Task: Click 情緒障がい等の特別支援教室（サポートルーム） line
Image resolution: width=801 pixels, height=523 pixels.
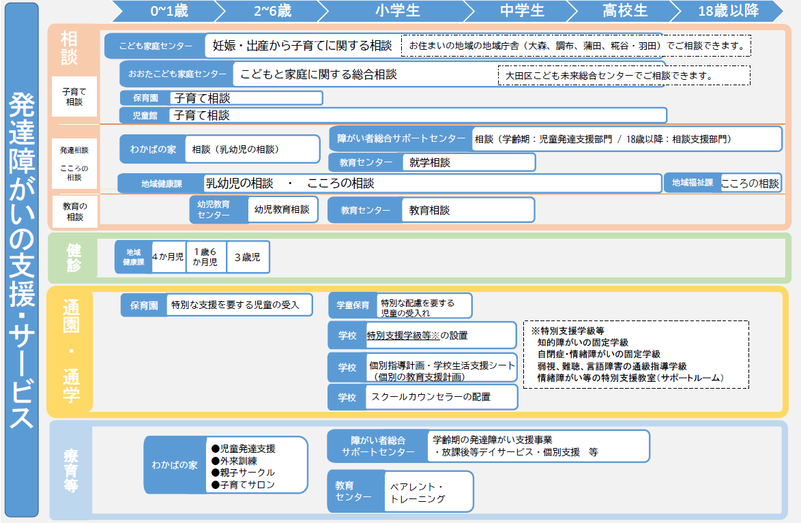Action: tap(630, 378)
